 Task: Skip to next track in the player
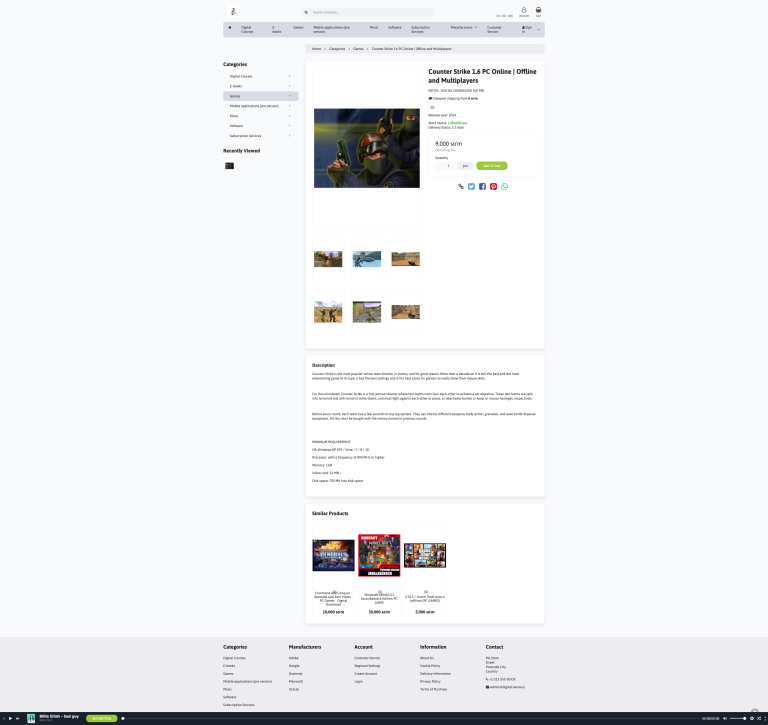pyautogui.click(x=17, y=719)
